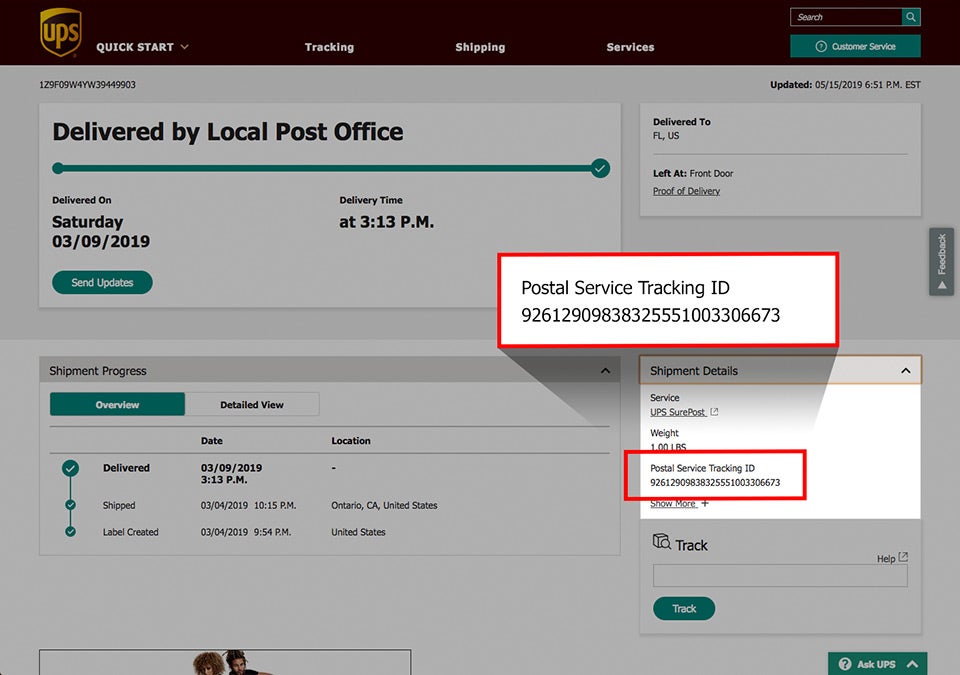The image size is (960, 675).
Task: Open the Shipping menu
Action: pos(480,47)
